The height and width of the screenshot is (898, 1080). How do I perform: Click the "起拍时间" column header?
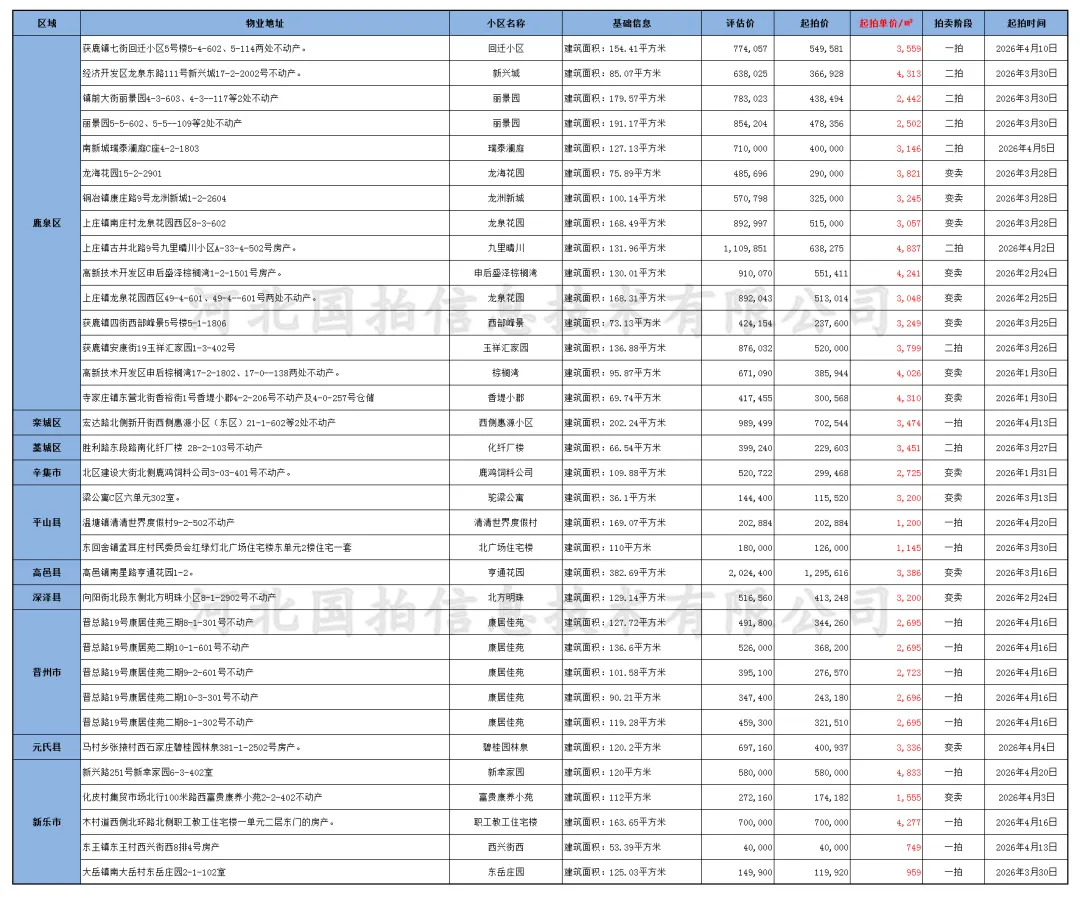pos(1026,23)
